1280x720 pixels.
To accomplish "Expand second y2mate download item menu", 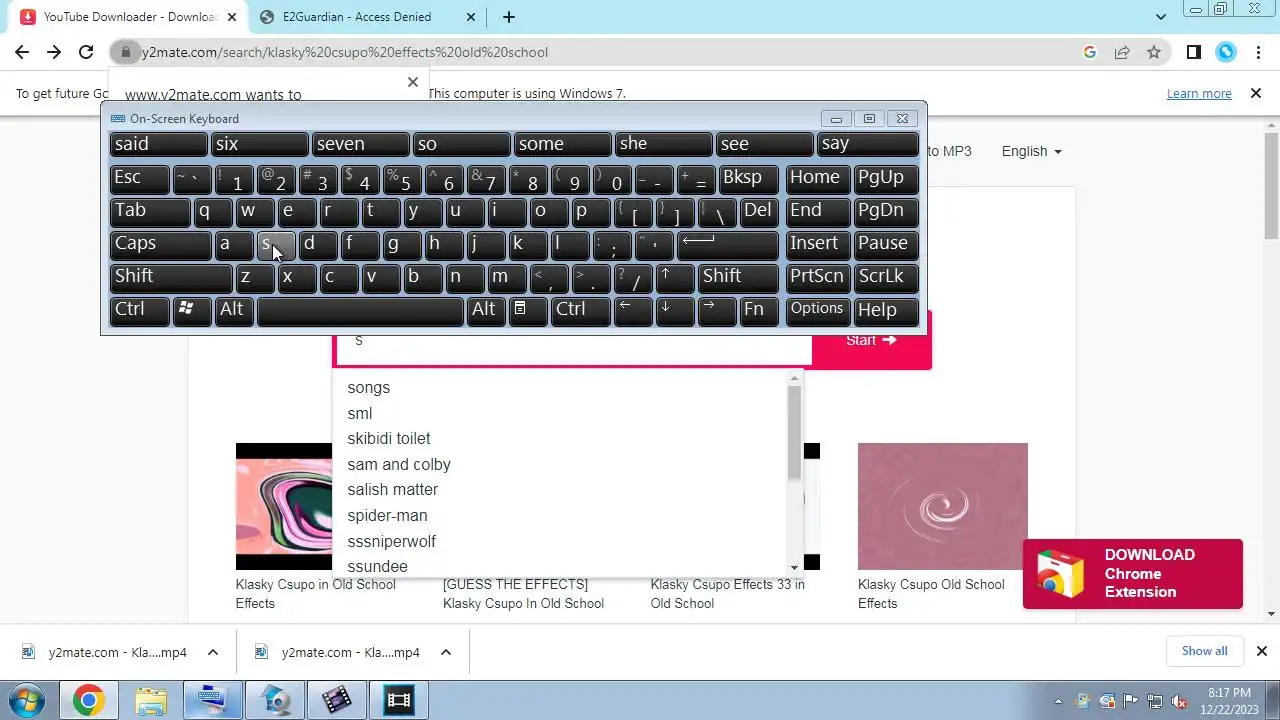I will pos(446,652).
